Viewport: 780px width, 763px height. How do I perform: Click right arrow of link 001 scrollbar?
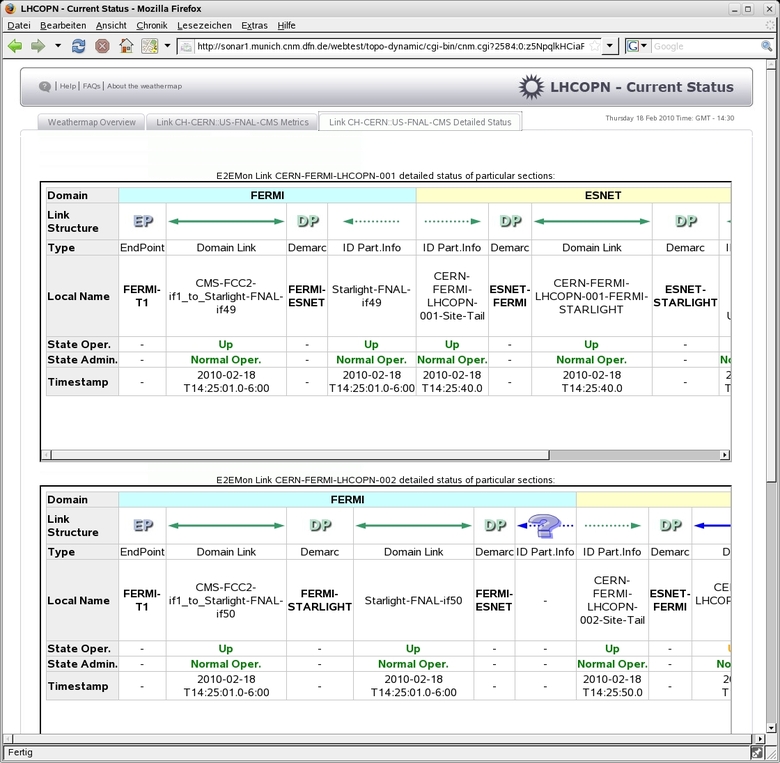pyautogui.click(x=725, y=455)
